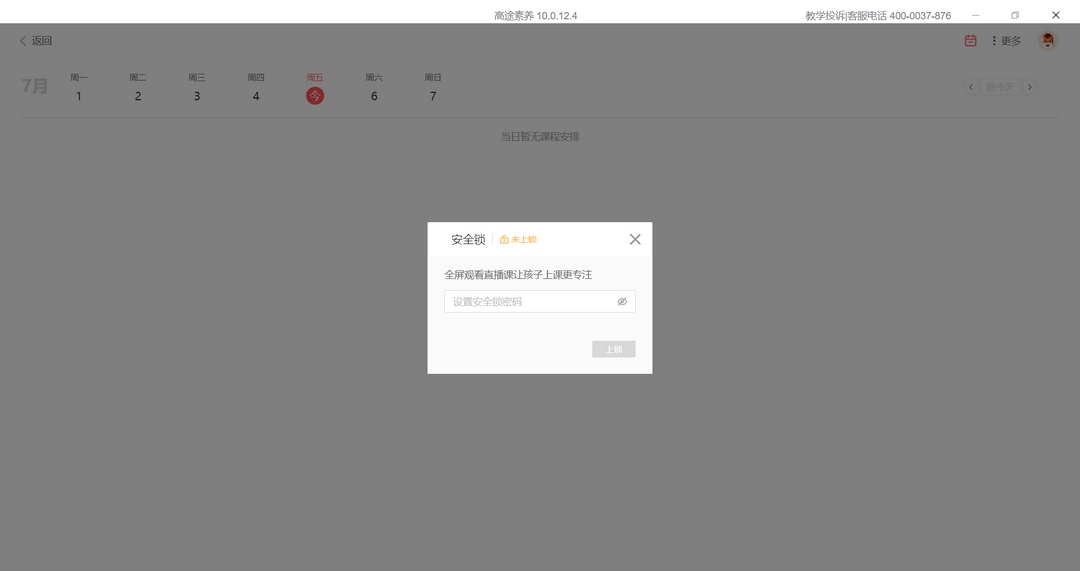Jump to 周六 day 6
This screenshot has height=571, width=1080.
(x=374, y=96)
